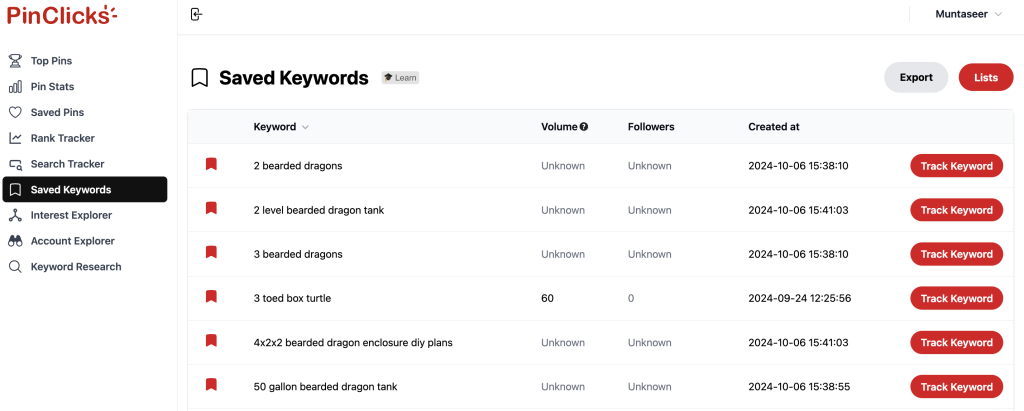Go to Interest Explorer in sidebar
This screenshot has width=1024, height=411.
click(71, 215)
